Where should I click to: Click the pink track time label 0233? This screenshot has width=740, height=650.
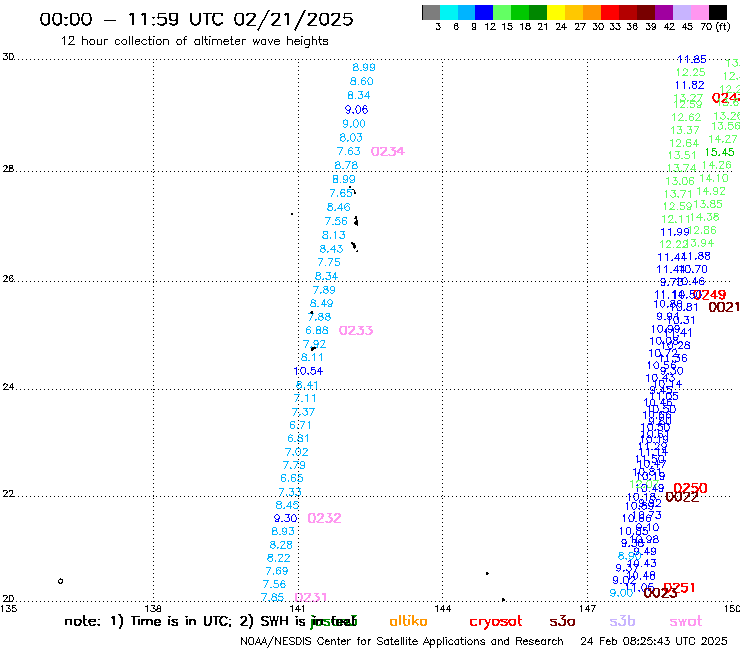(x=356, y=330)
